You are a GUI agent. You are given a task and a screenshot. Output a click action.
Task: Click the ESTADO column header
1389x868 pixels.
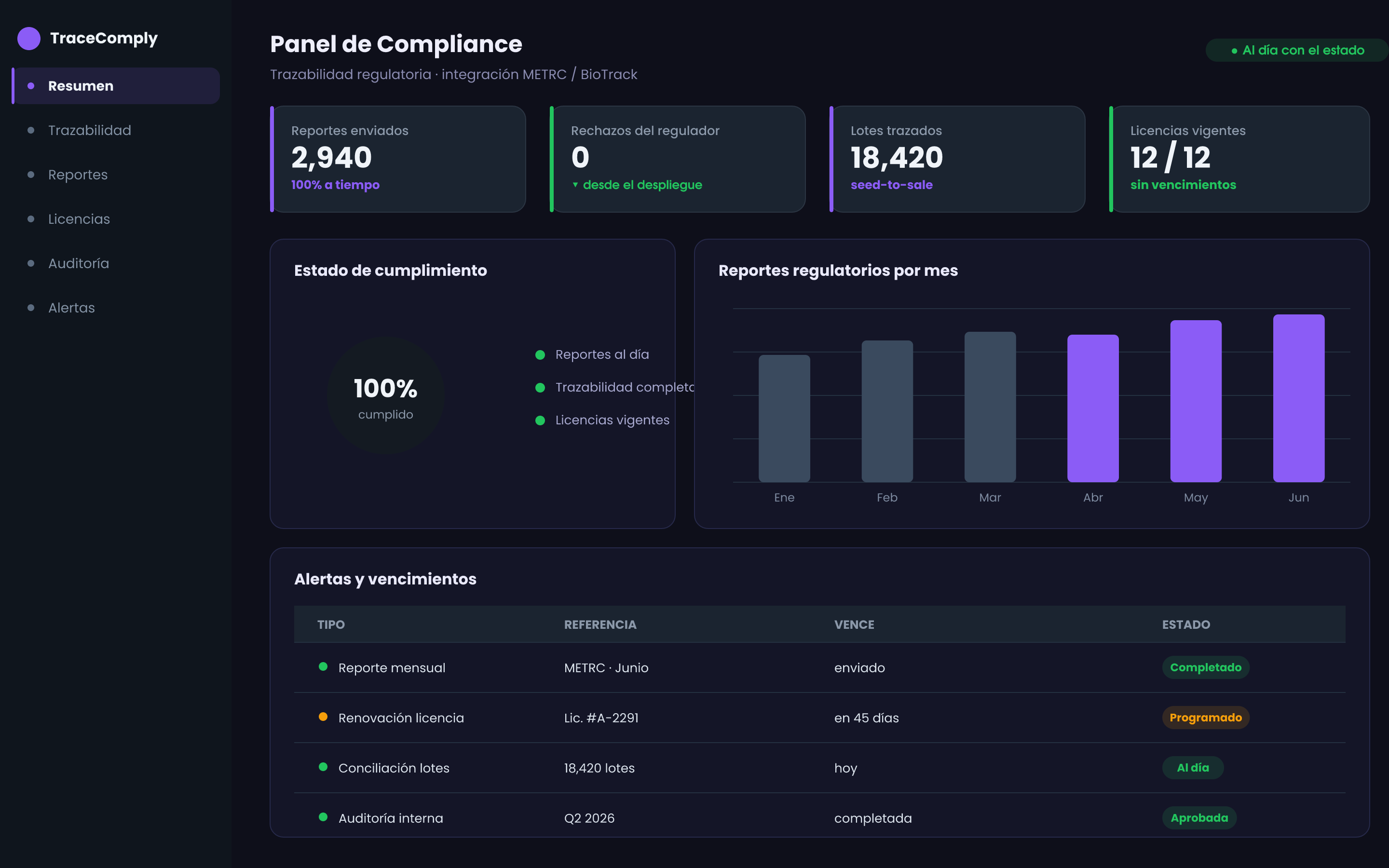click(x=1186, y=624)
